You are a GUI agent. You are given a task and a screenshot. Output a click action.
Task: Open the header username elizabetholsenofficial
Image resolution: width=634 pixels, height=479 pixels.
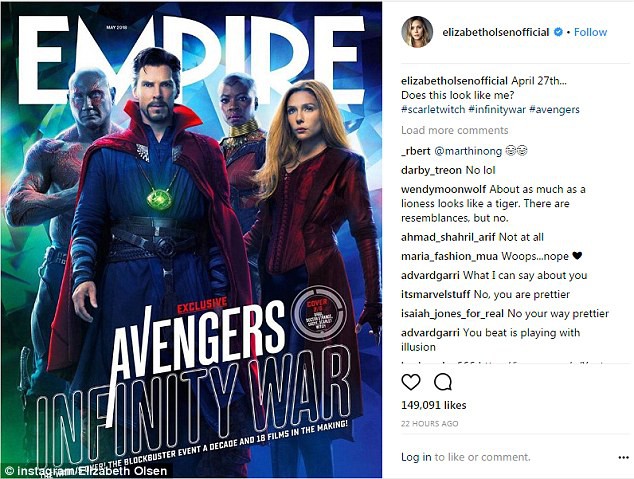[x=496, y=32]
